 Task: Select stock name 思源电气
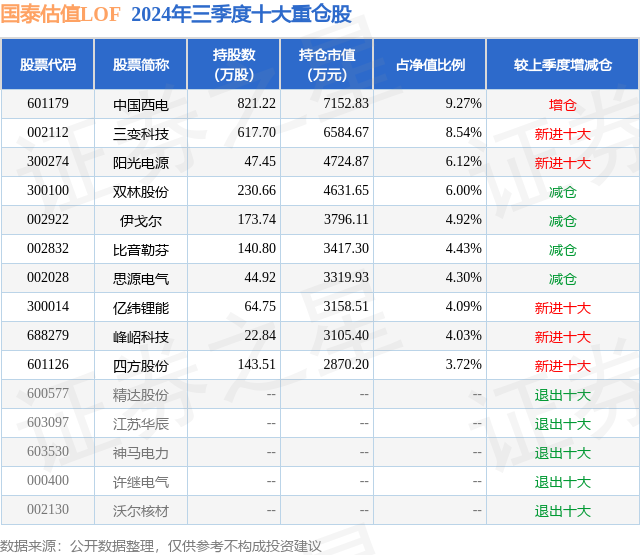(x=141, y=279)
